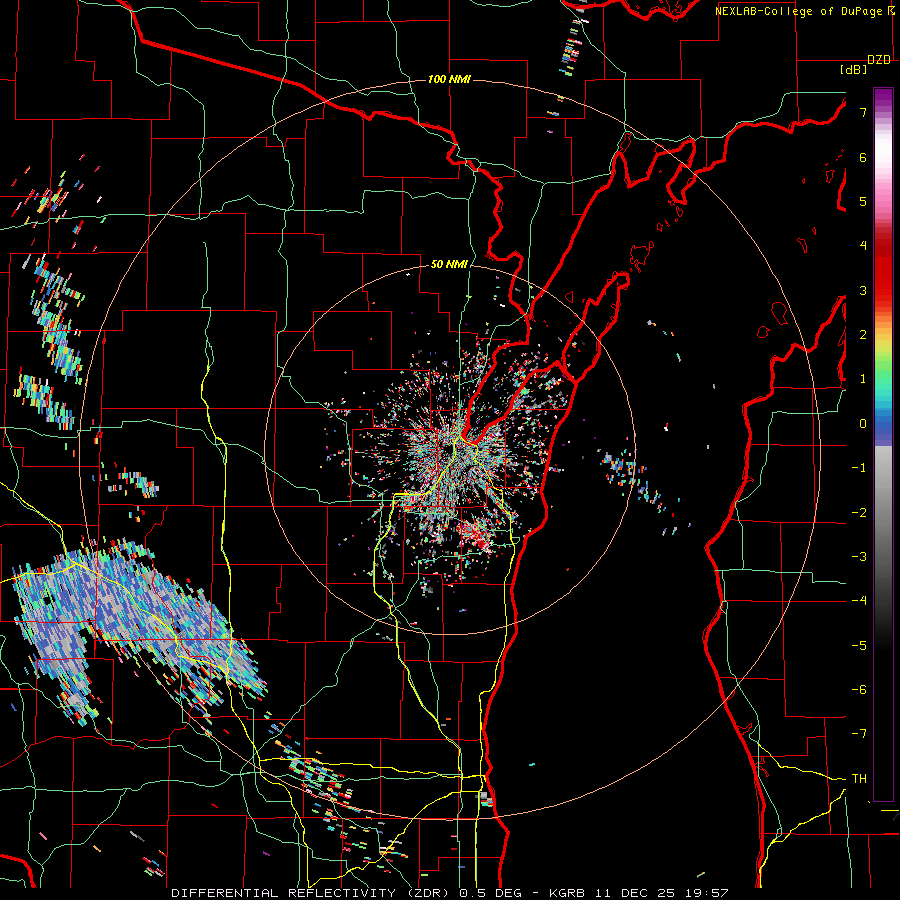Screen dimensions: 900x900
Task: Click the TH label on the scale
Action: [x=859, y=779]
